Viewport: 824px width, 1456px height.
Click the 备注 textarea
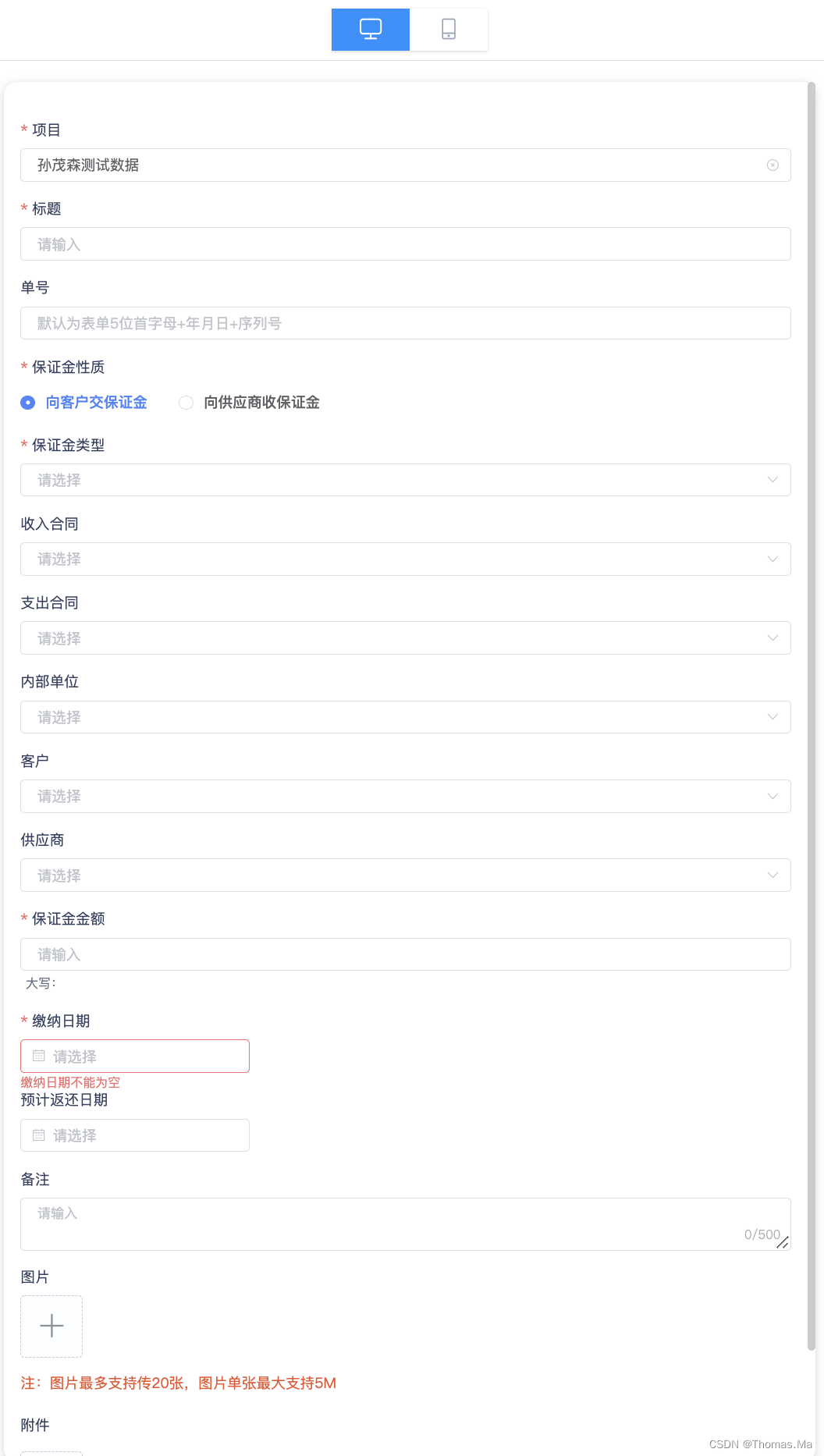406,1224
